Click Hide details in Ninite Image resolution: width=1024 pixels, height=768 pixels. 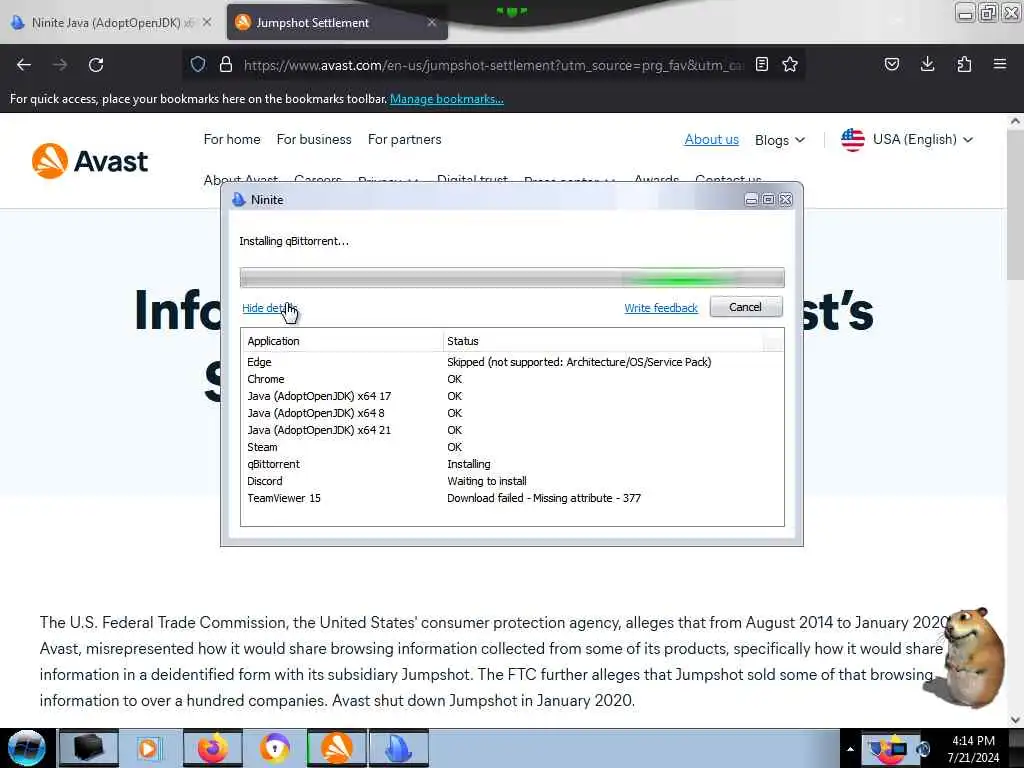click(268, 308)
